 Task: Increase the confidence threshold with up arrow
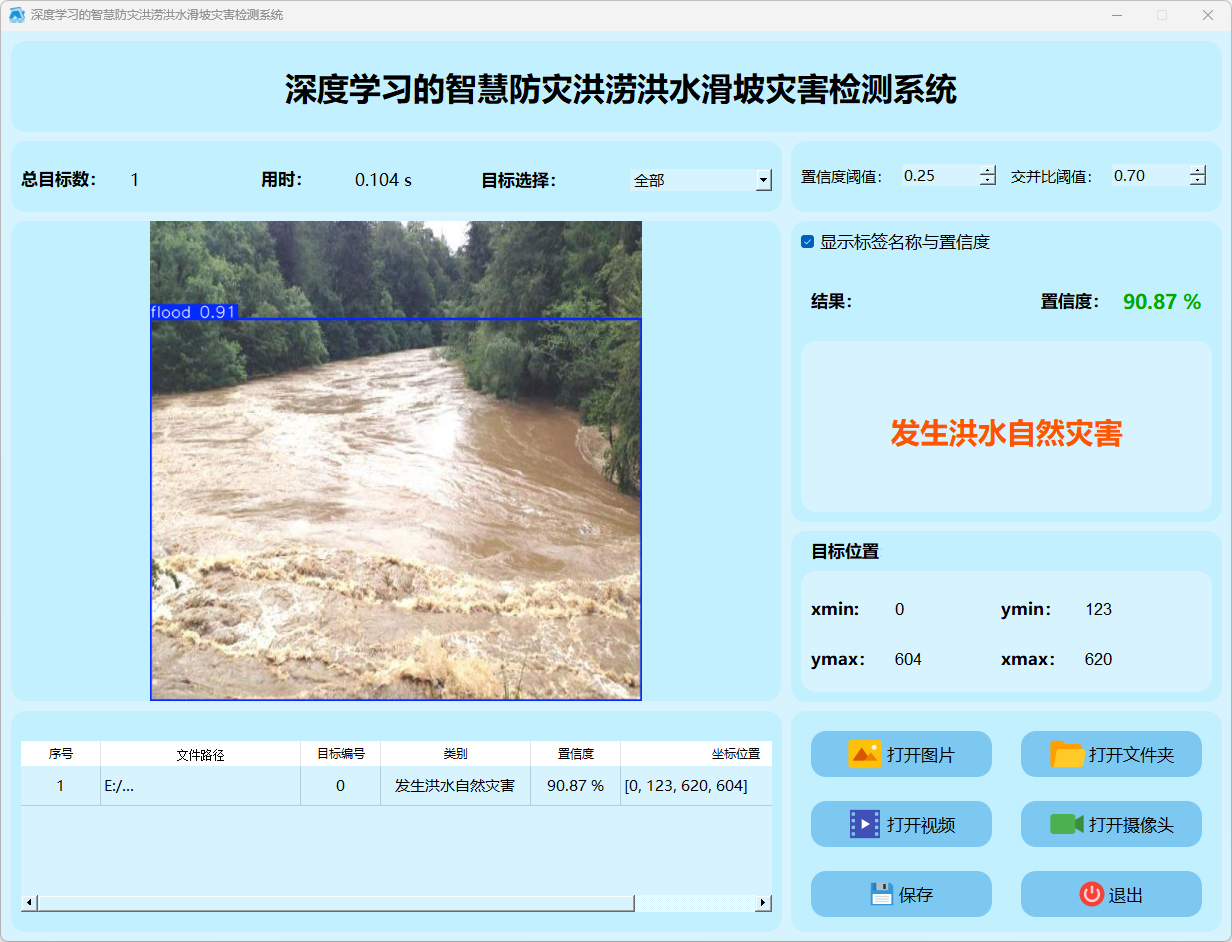pyautogui.click(x=988, y=170)
